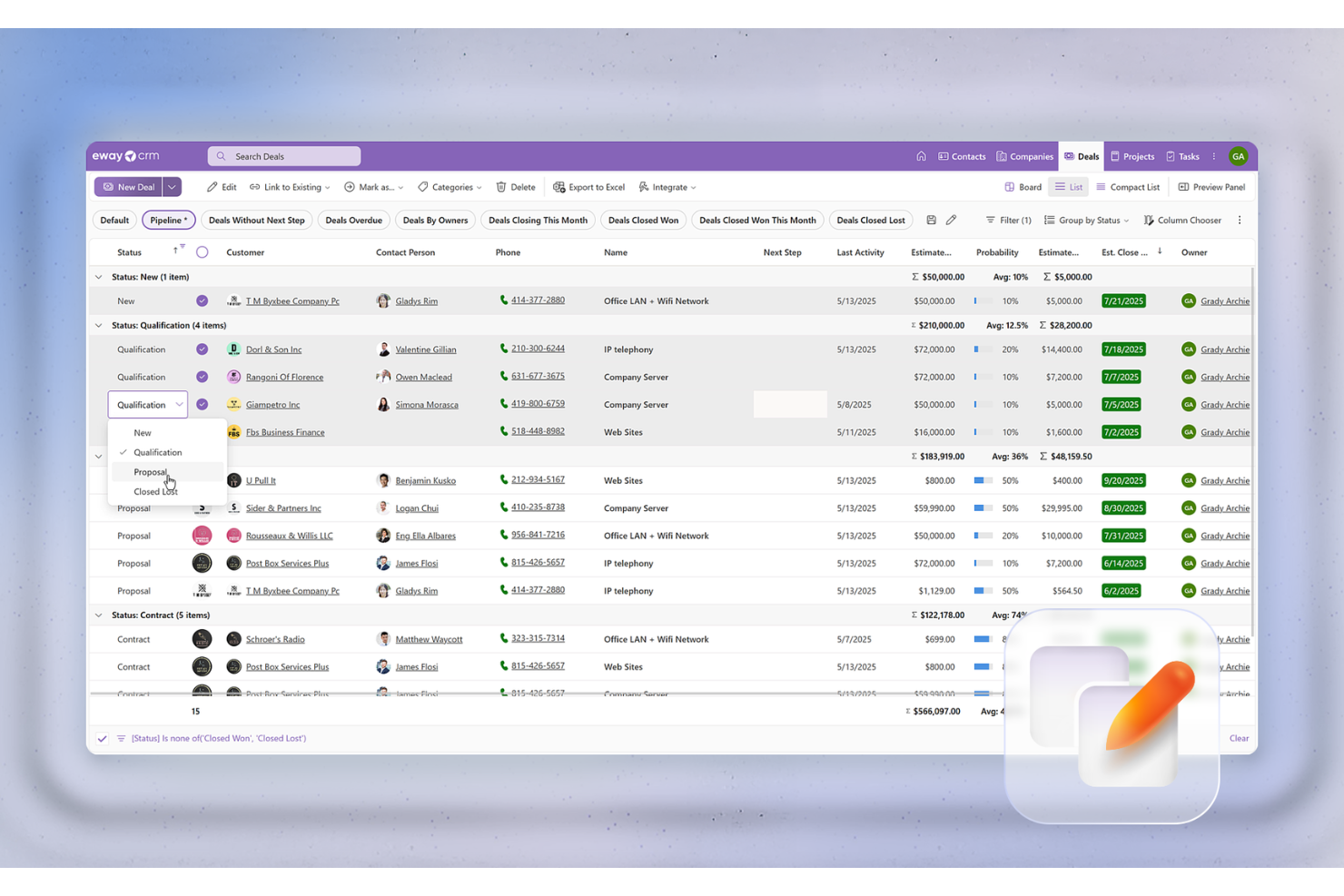Toggle selection circle for Giampetro Inc row

202,404
